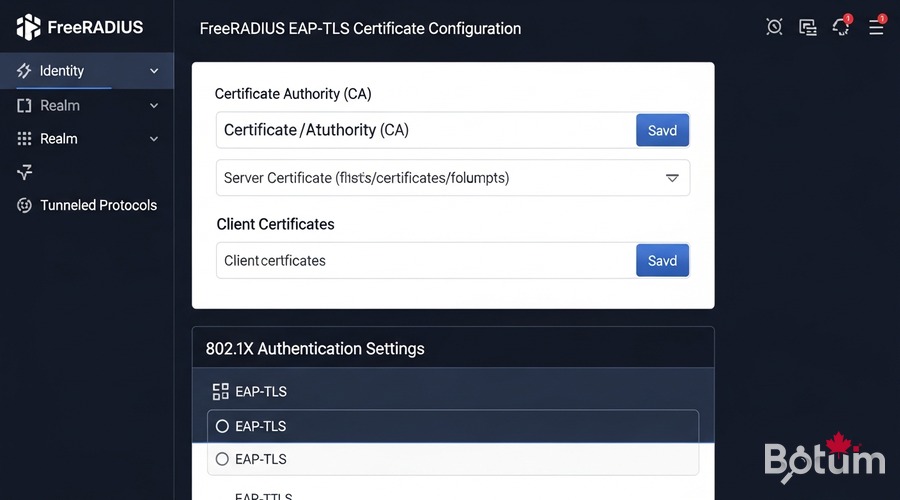Open the chat messages icon in header
The width and height of the screenshot is (900, 500).
click(x=808, y=27)
